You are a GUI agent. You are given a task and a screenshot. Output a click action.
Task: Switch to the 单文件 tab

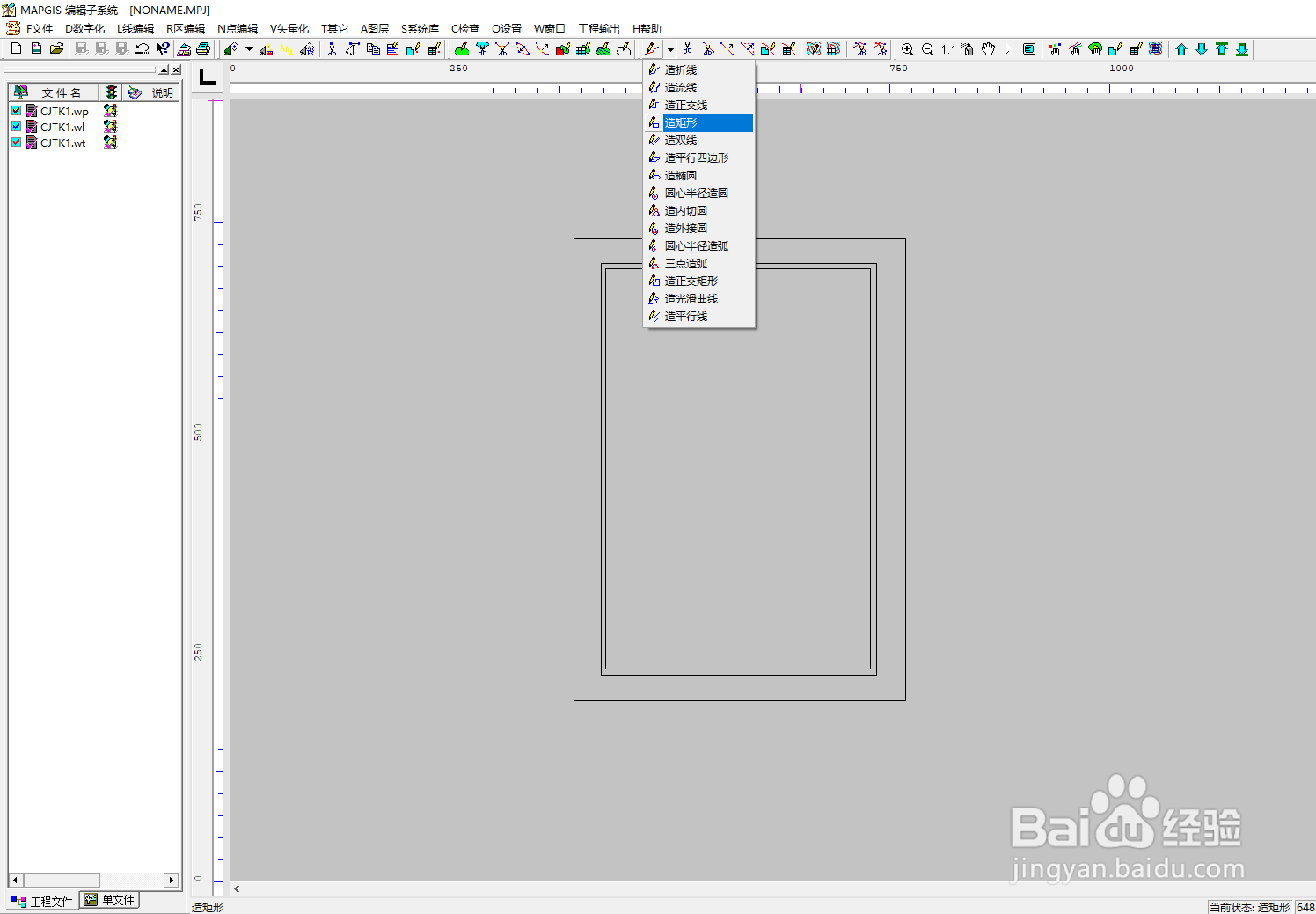[110, 900]
